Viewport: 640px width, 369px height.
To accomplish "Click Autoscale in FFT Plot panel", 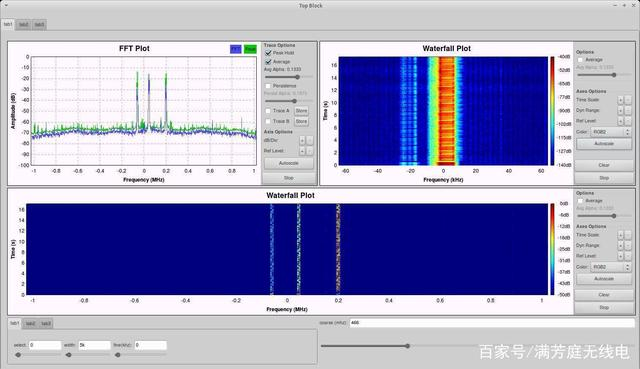I will tap(289, 163).
